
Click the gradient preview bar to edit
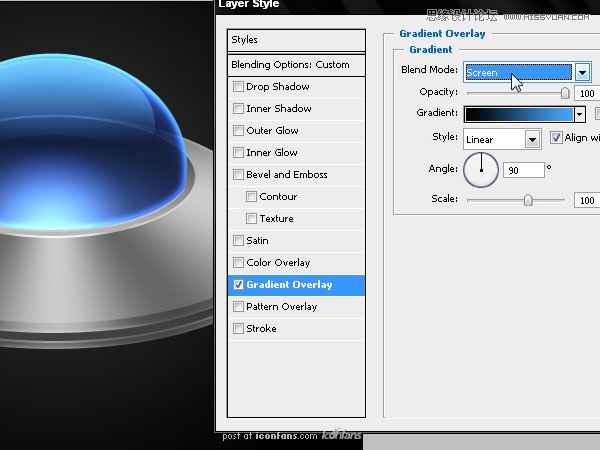(x=519, y=114)
